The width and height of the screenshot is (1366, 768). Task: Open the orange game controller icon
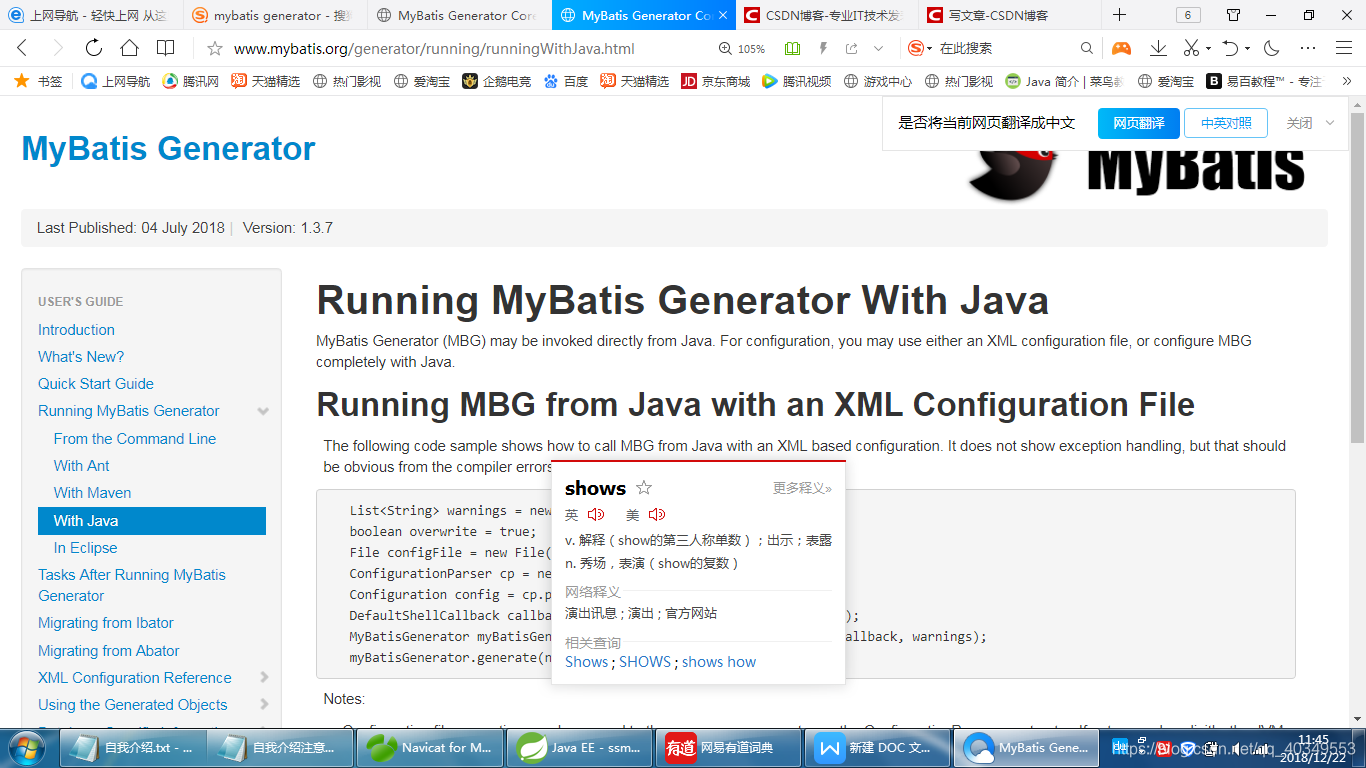(x=1122, y=48)
